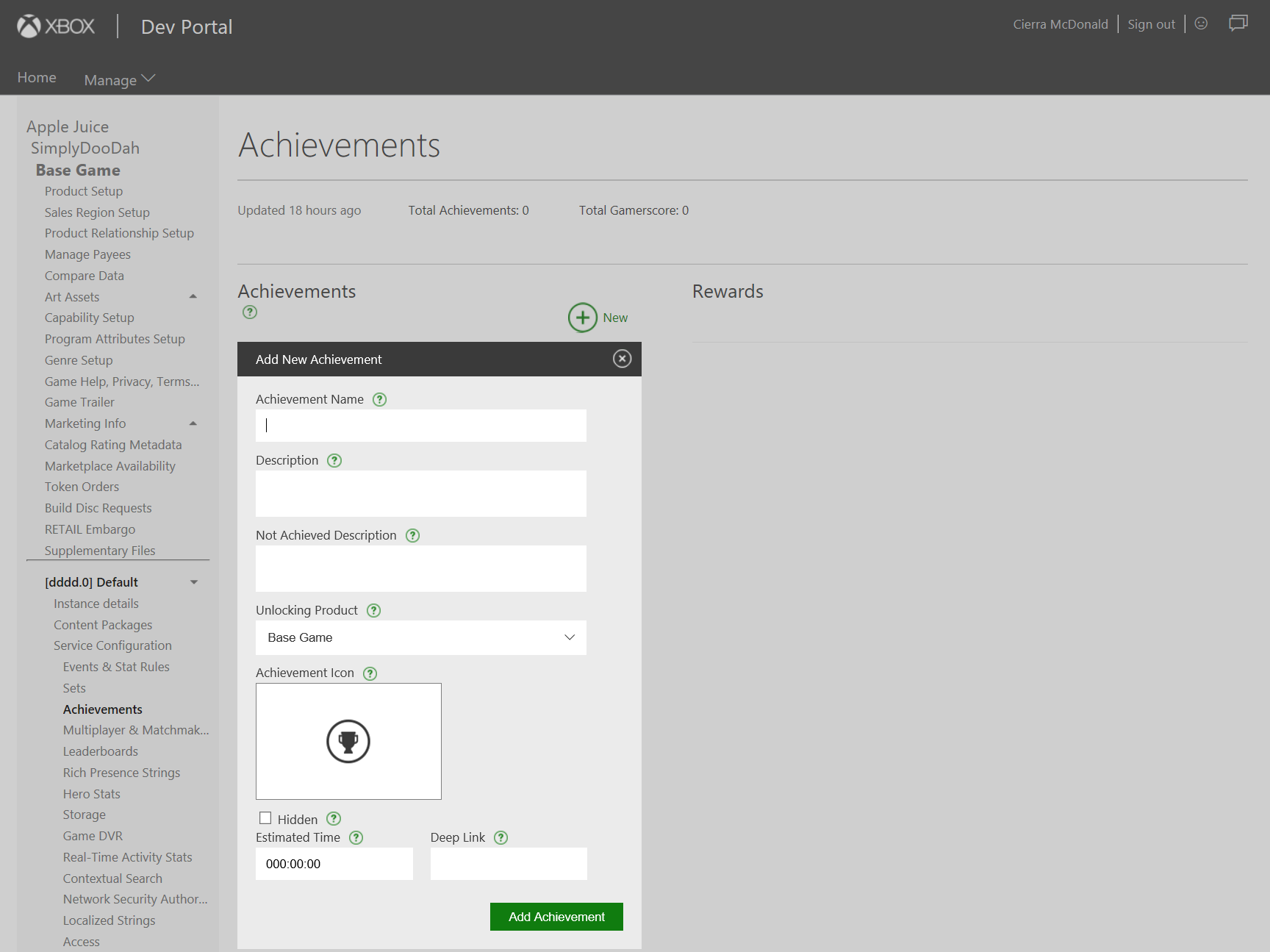Open Content Packages

point(103,625)
